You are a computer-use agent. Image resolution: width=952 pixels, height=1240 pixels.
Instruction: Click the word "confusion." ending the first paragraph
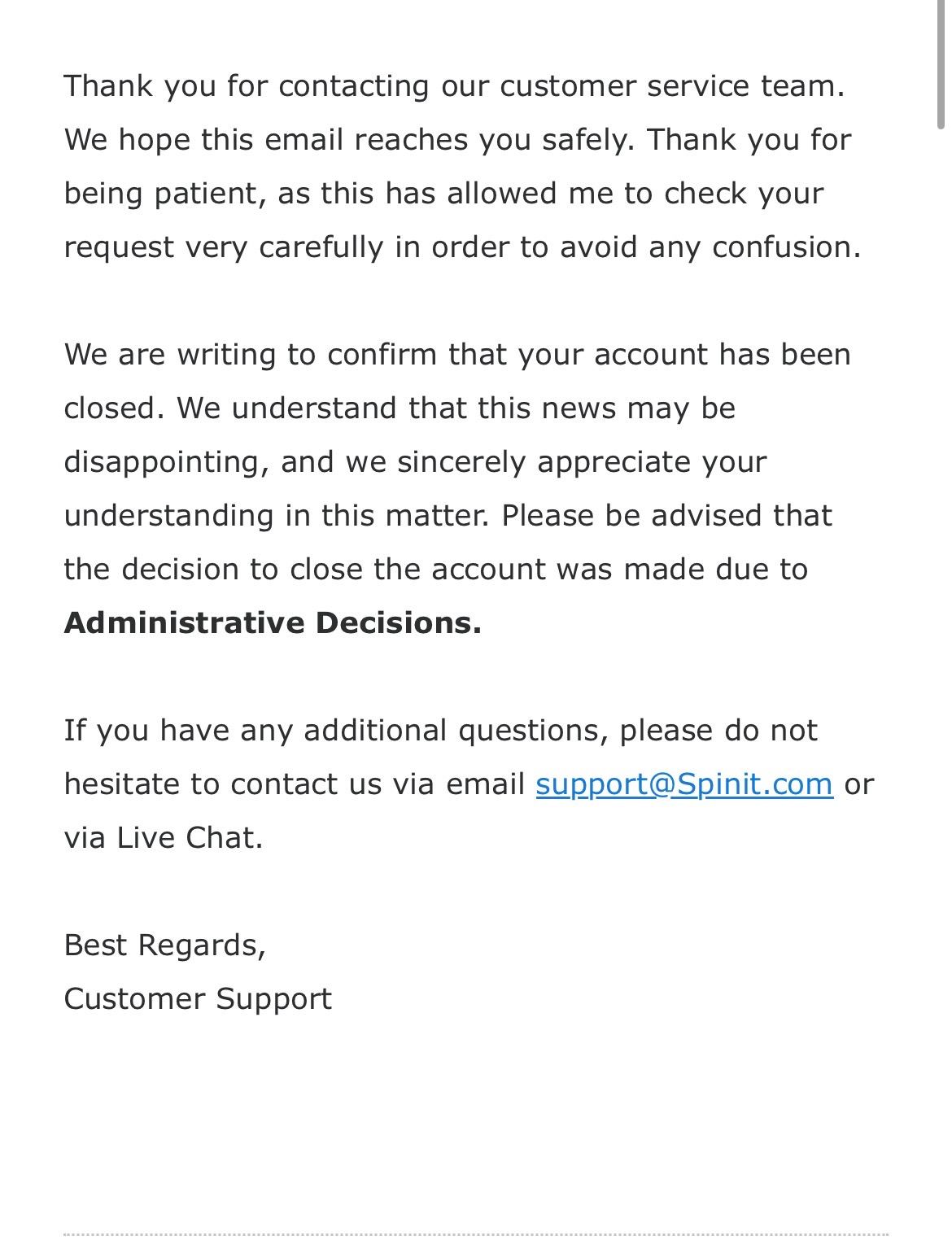click(x=786, y=247)
